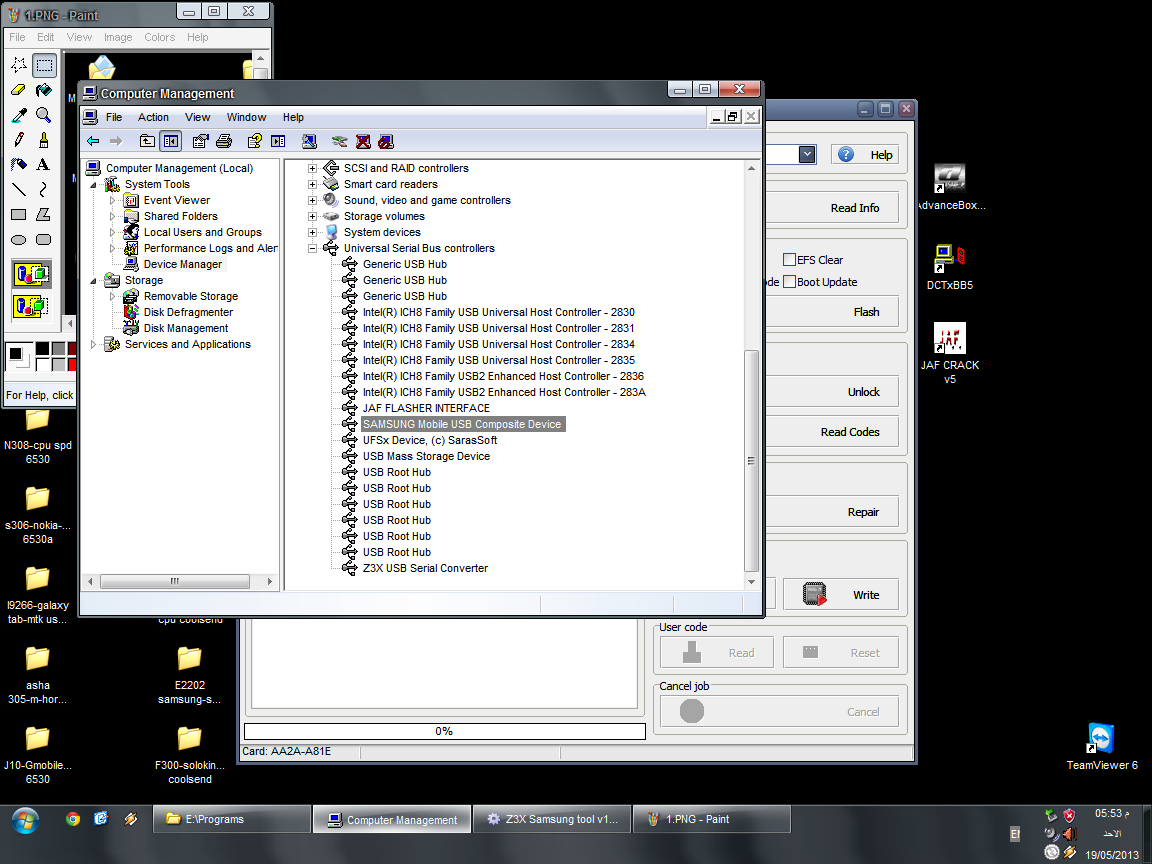Click Scan for hardware changes toolbar icon
The image size is (1152, 864).
(309, 141)
